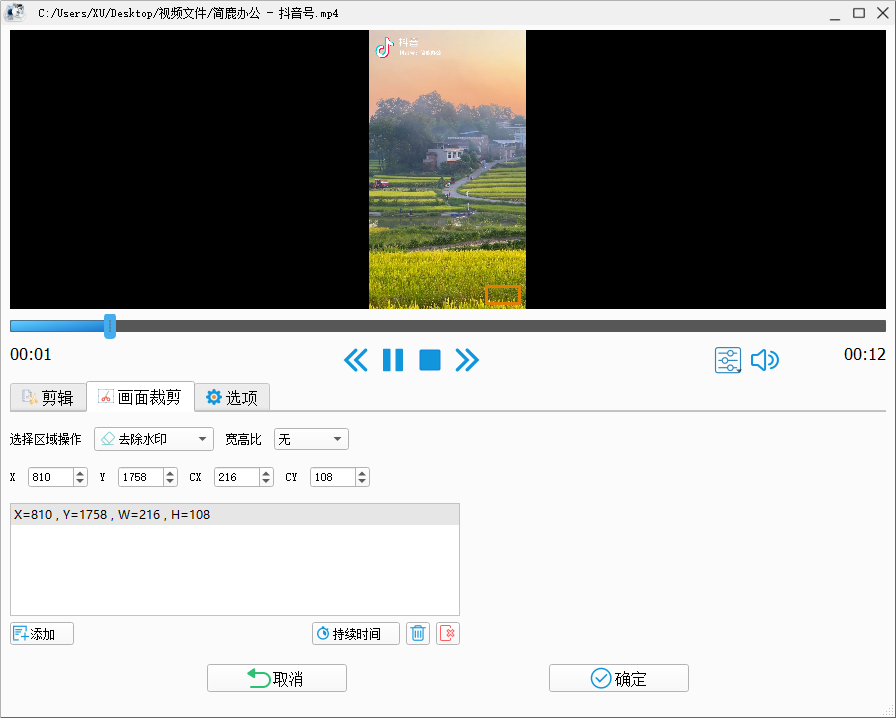Stop the video playback
The width and height of the screenshot is (896, 718).
click(x=429, y=360)
